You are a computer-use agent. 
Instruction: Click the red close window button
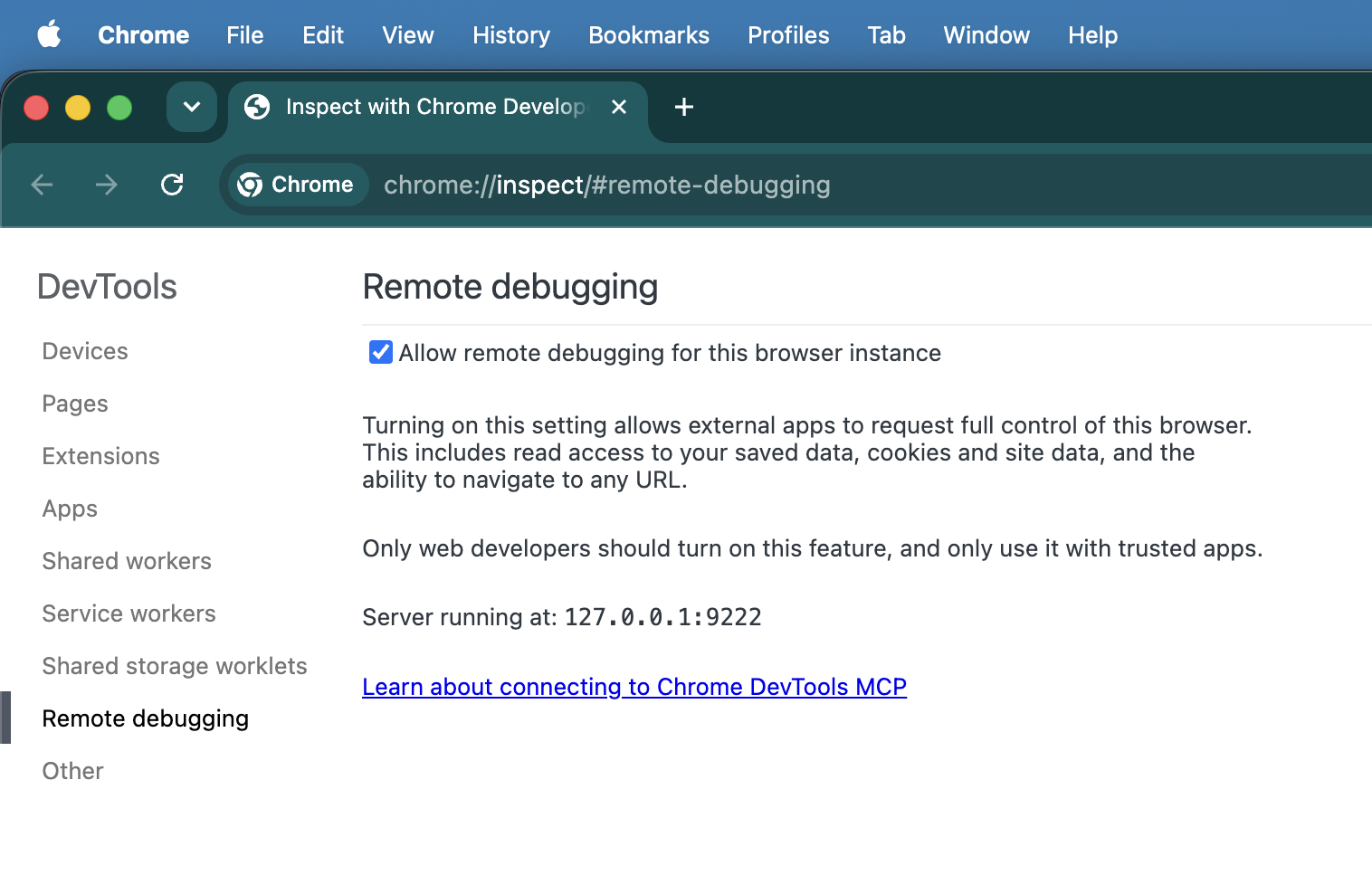coord(36,108)
